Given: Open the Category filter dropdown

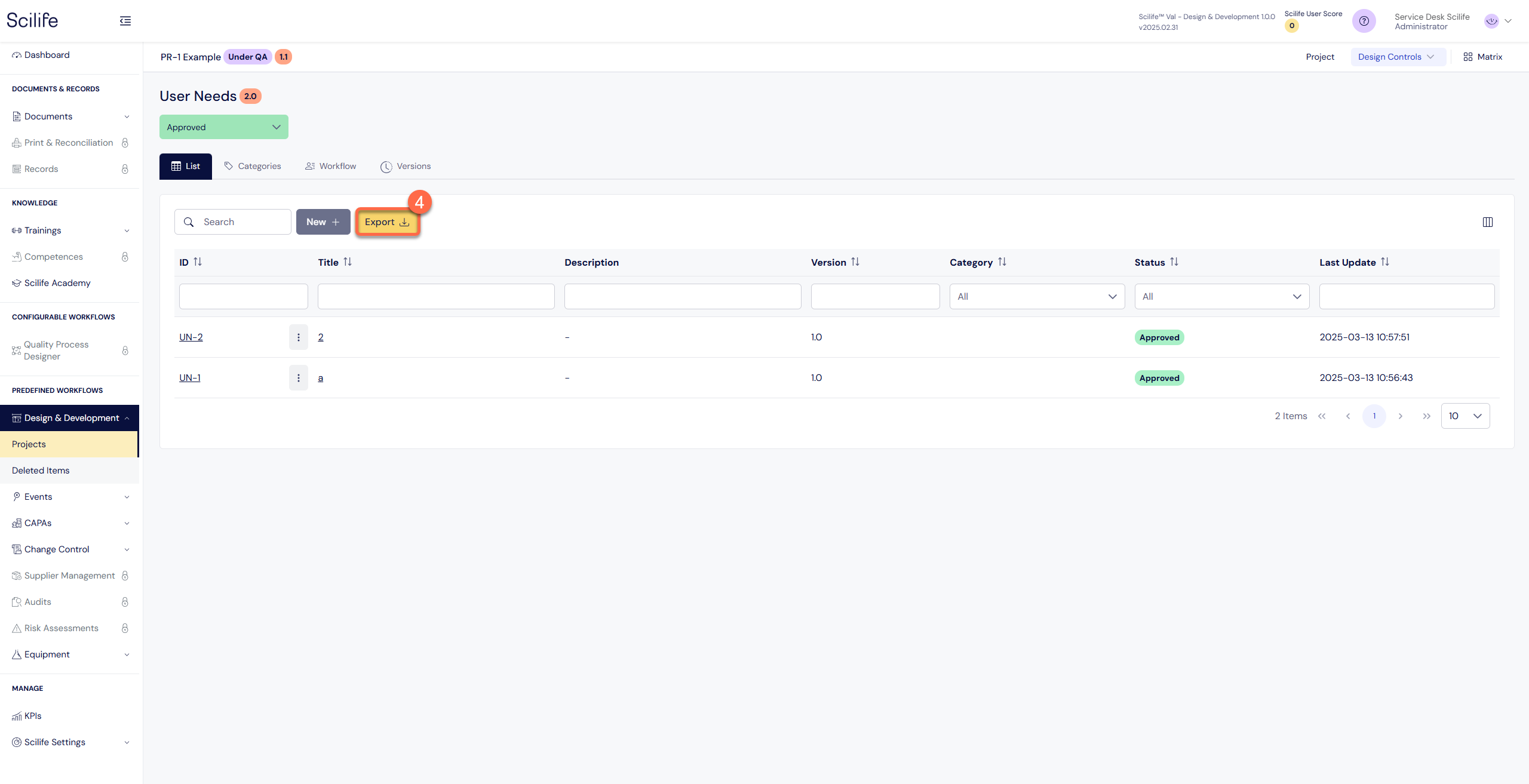Looking at the screenshot, I should click(x=1037, y=297).
